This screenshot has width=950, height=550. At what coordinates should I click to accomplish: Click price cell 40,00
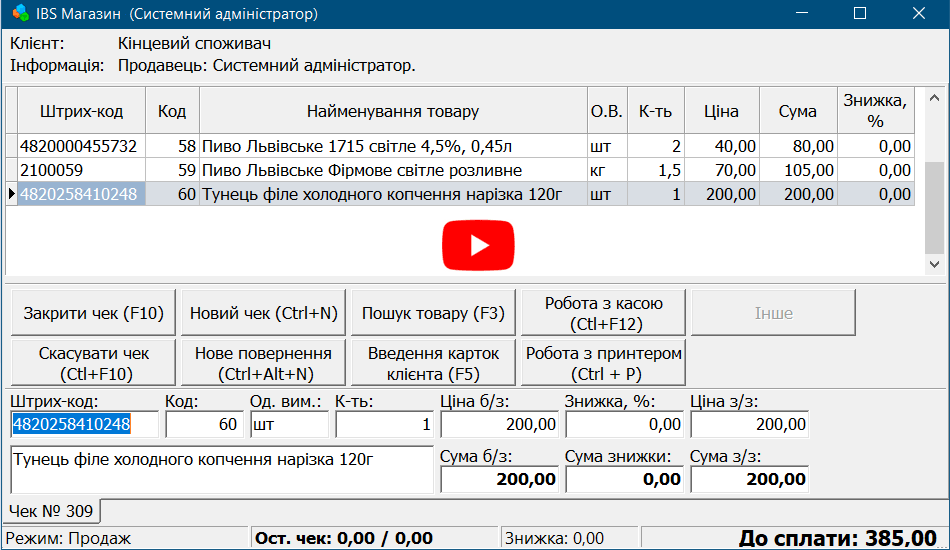[722, 146]
